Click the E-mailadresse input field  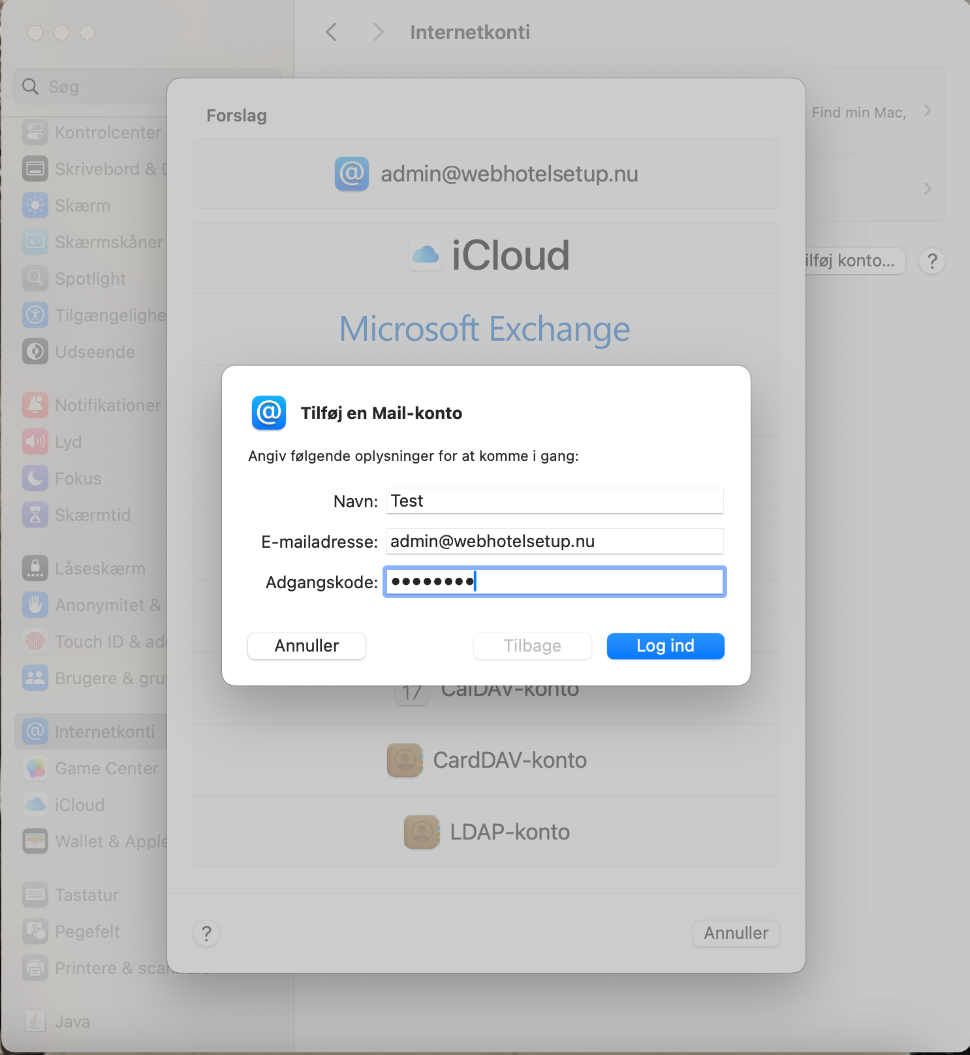(554, 541)
